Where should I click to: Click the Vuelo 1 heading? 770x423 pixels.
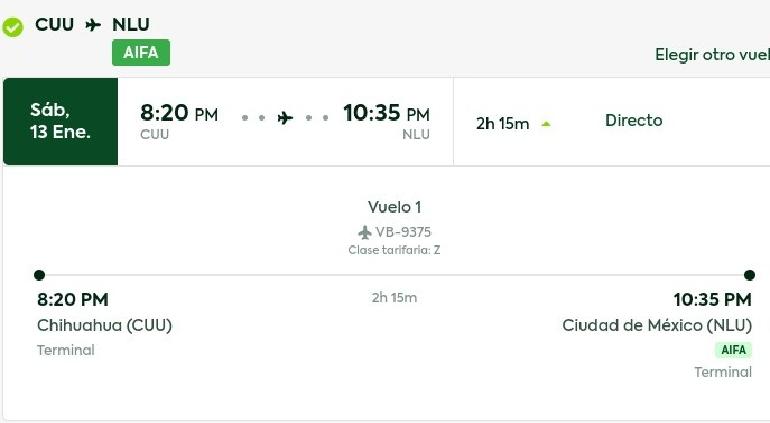[394, 207]
